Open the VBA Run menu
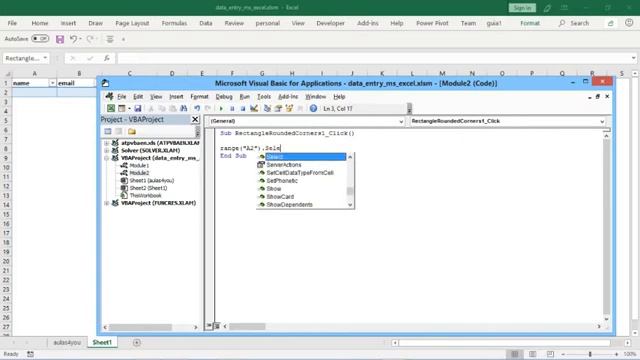The height and width of the screenshot is (360, 640). tap(244, 97)
